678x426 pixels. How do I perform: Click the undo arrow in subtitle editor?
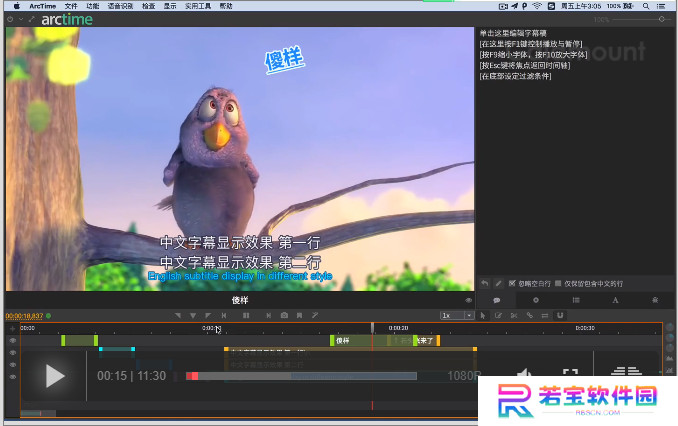[485, 284]
